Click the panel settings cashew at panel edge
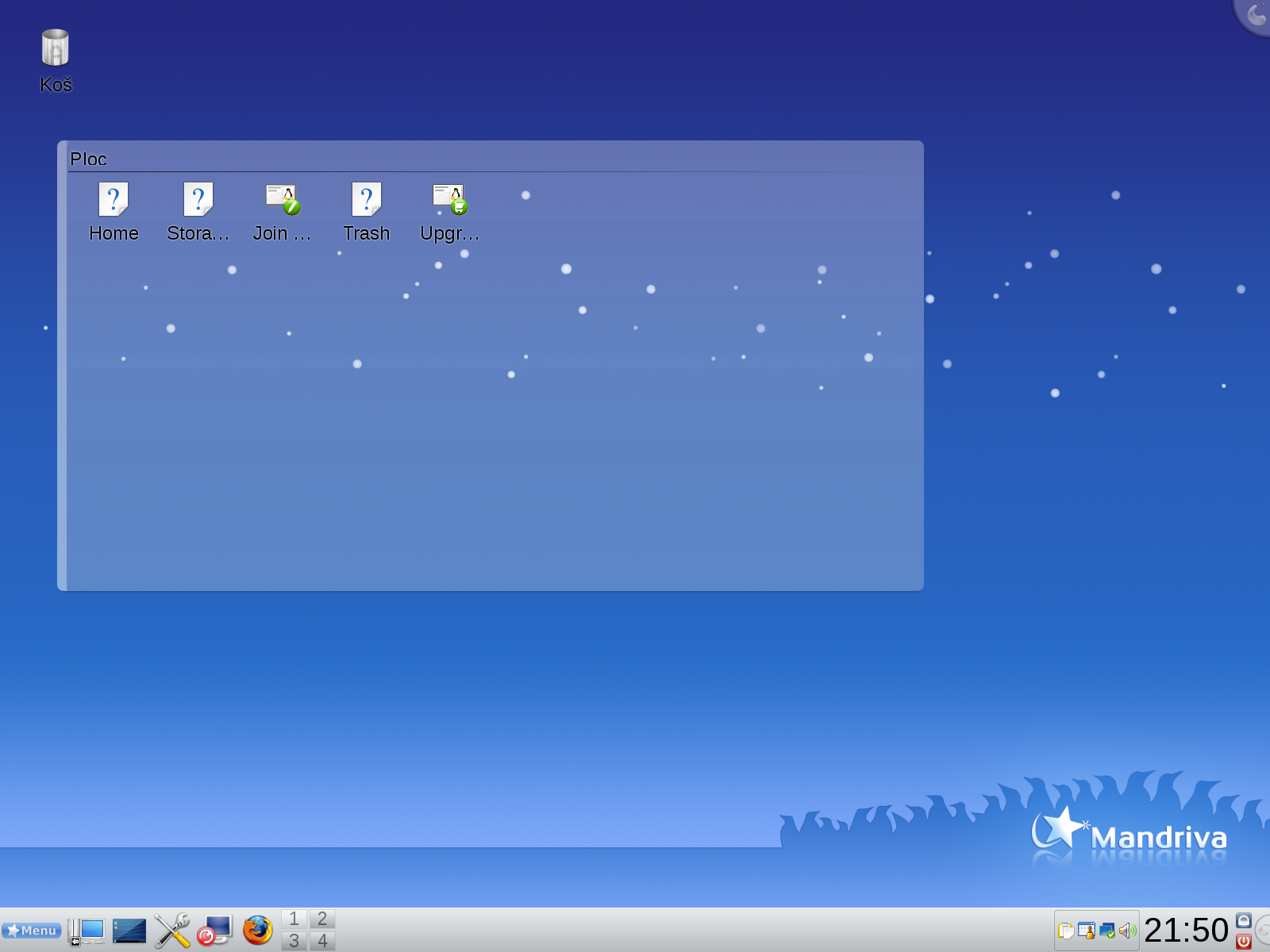This screenshot has height=952, width=1270. 1263,931
